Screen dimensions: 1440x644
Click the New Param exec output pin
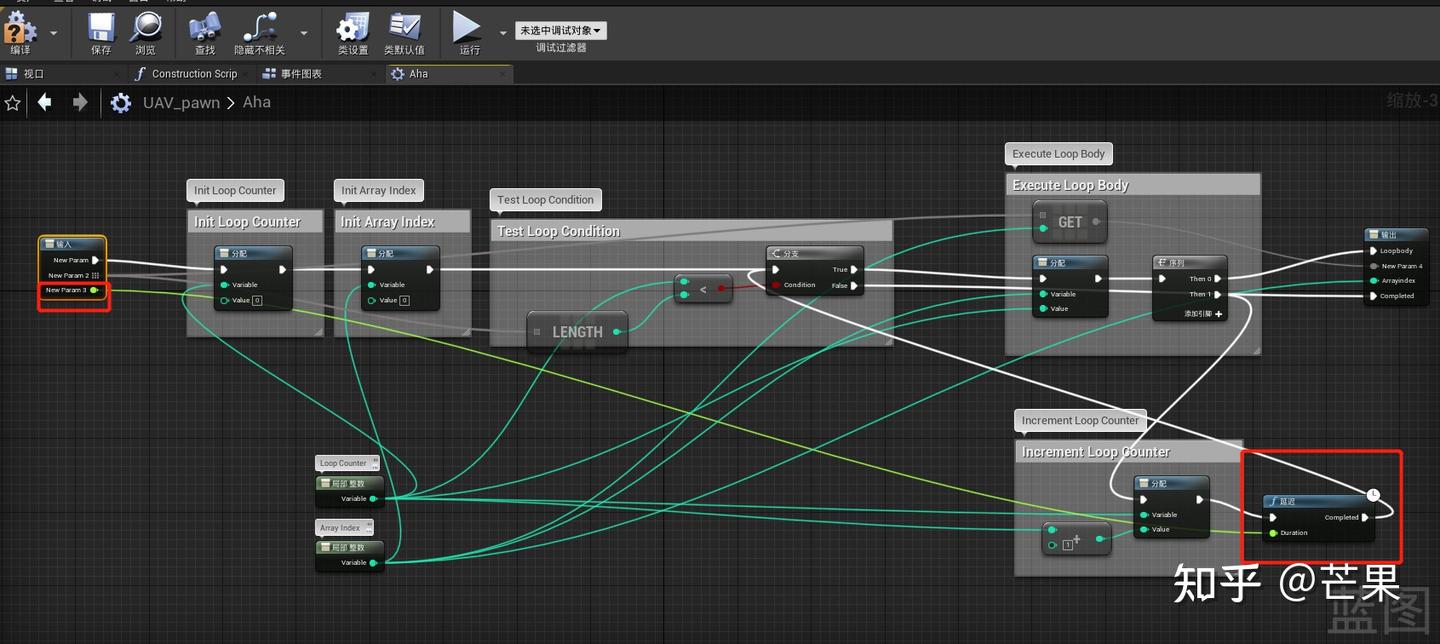coord(95,260)
